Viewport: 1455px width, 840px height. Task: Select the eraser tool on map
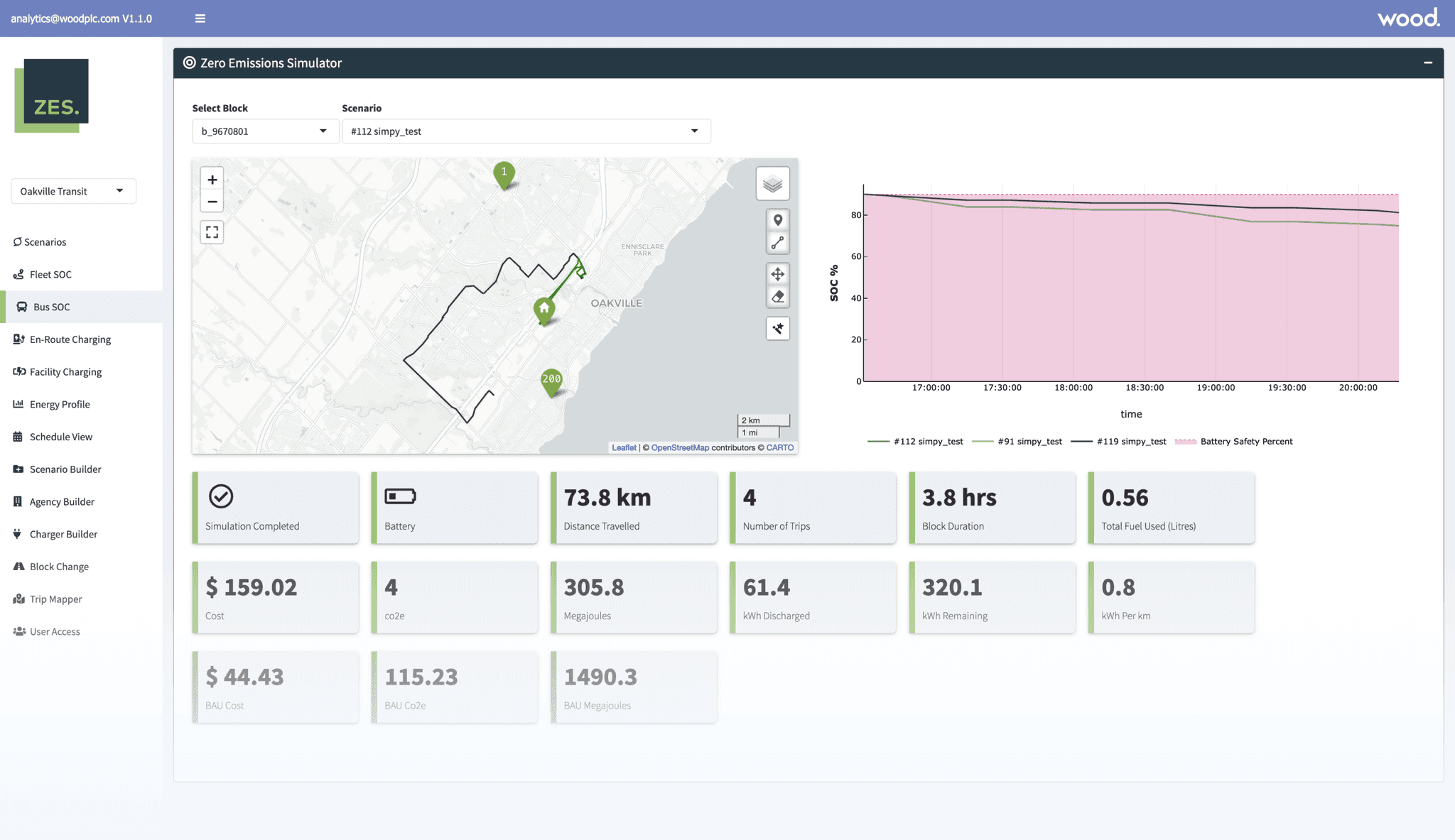[778, 297]
